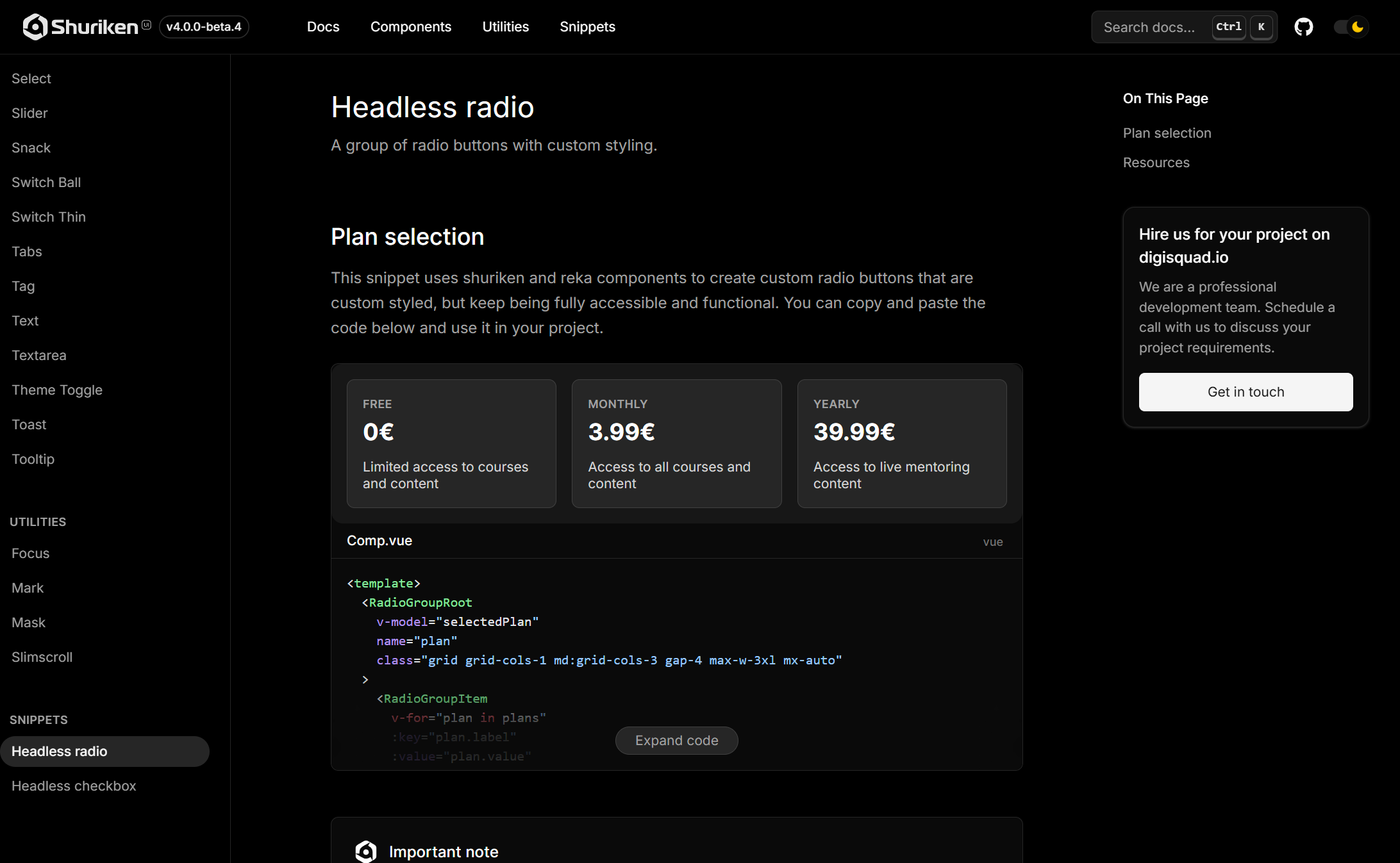Image resolution: width=1400 pixels, height=863 pixels.
Task: Open the Focus utility page
Action: pos(30,553)
